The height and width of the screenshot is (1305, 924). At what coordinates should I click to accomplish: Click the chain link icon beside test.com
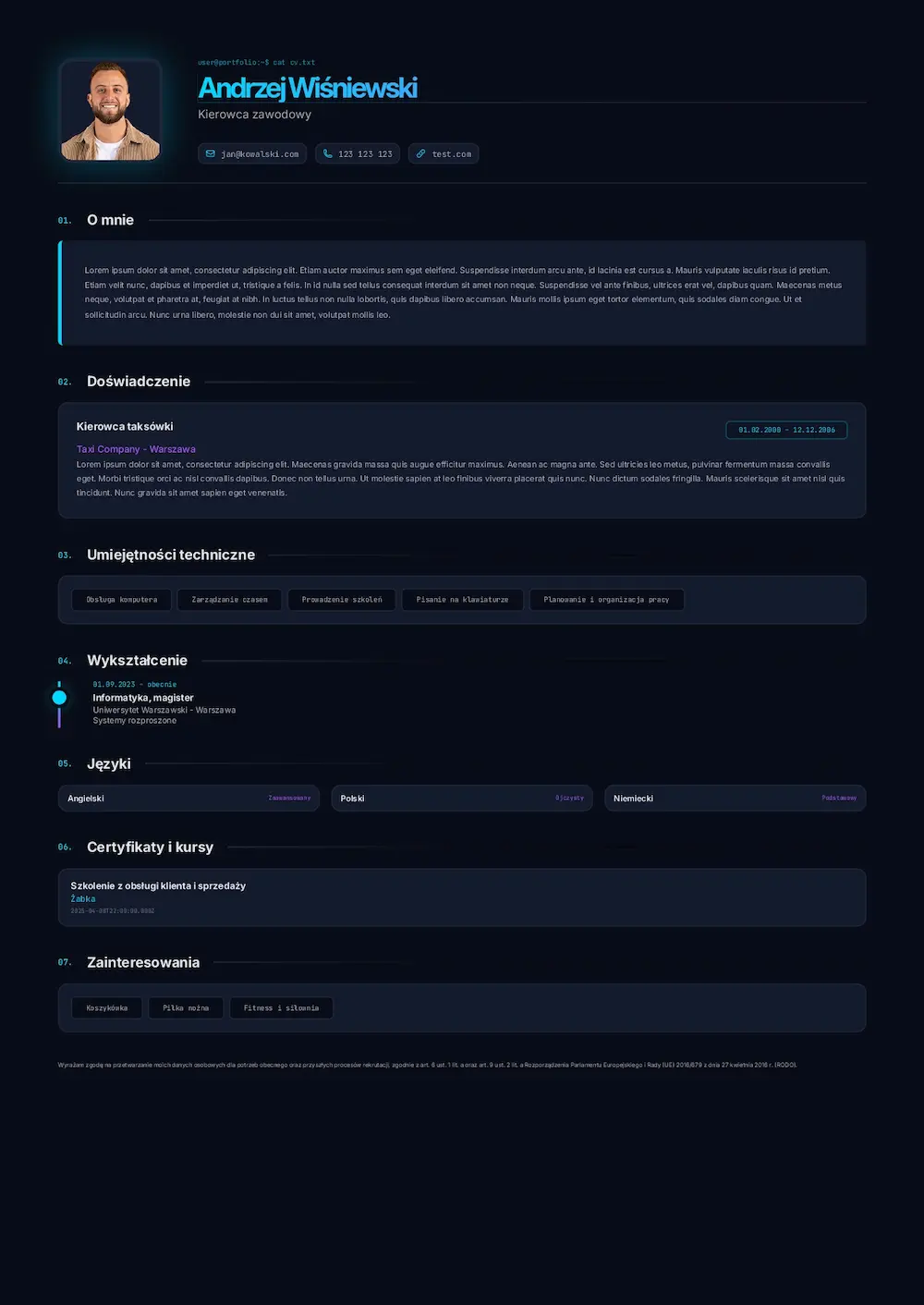[420, 154]
